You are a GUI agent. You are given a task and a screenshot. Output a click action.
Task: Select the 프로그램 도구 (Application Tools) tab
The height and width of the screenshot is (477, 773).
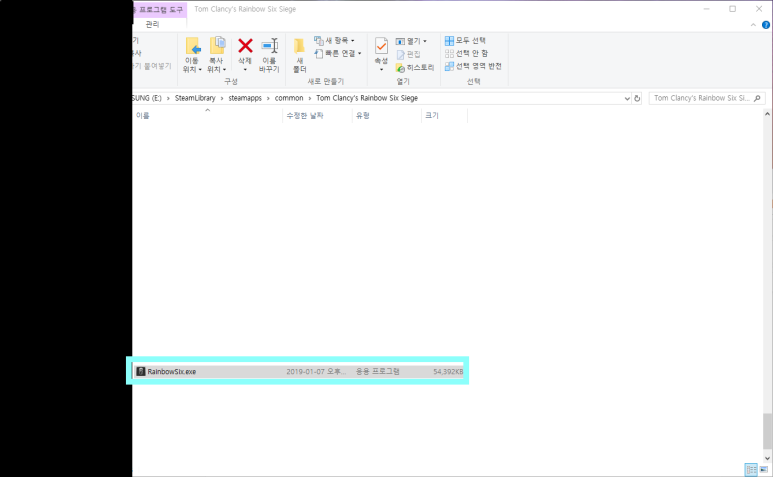(161, 10)
